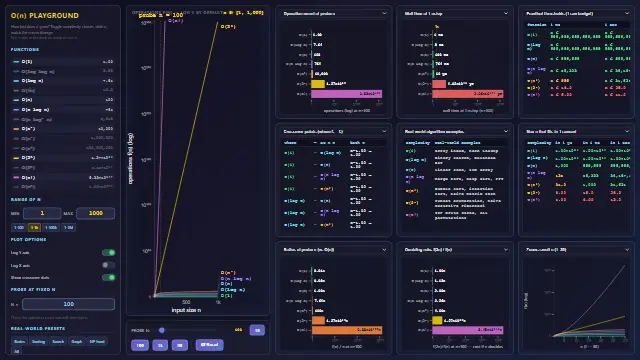The height and width of the screenshot is (360, 640).
Task: Apply the Sorting real-world preset
Action: coord(39,342)
